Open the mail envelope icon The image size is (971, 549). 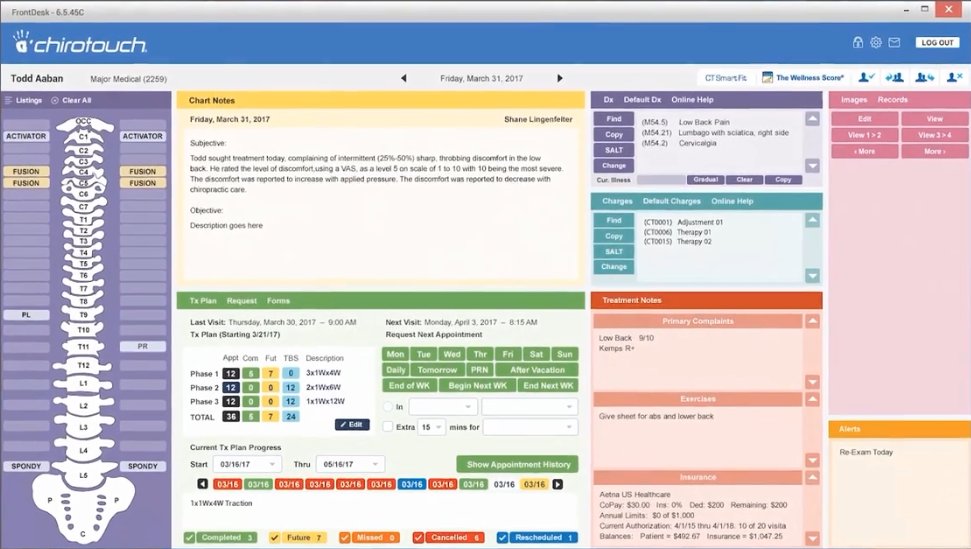(894, 43)
